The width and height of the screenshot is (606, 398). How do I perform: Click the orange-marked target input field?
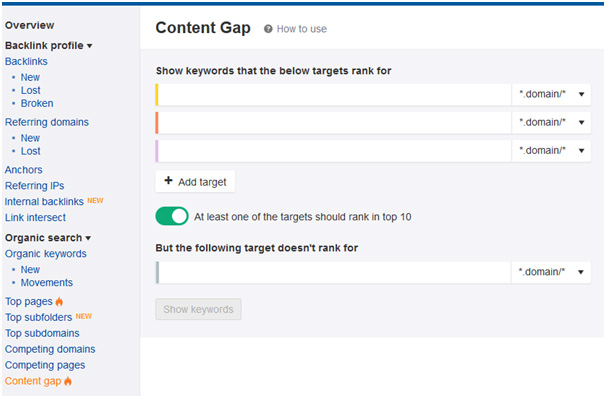334,122
